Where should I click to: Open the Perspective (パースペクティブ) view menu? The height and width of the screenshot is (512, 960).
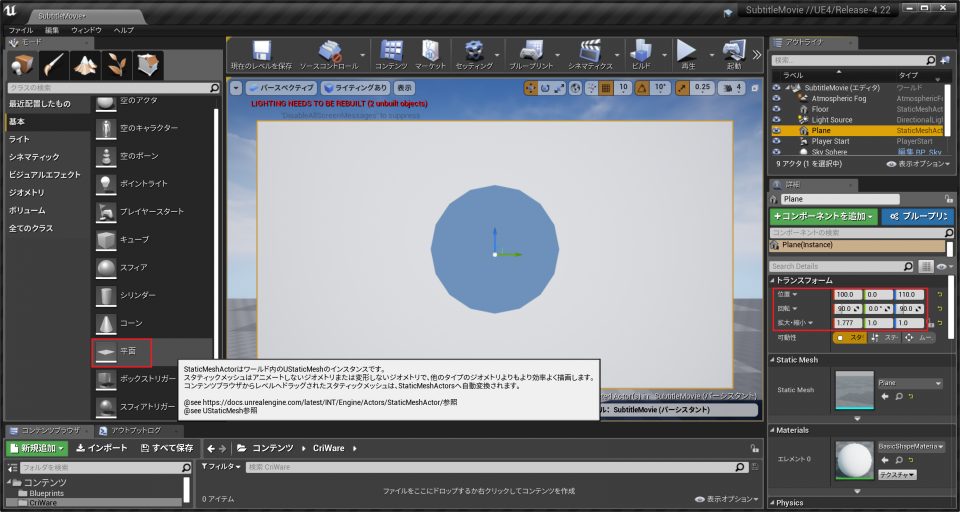[x=281, y=88]
